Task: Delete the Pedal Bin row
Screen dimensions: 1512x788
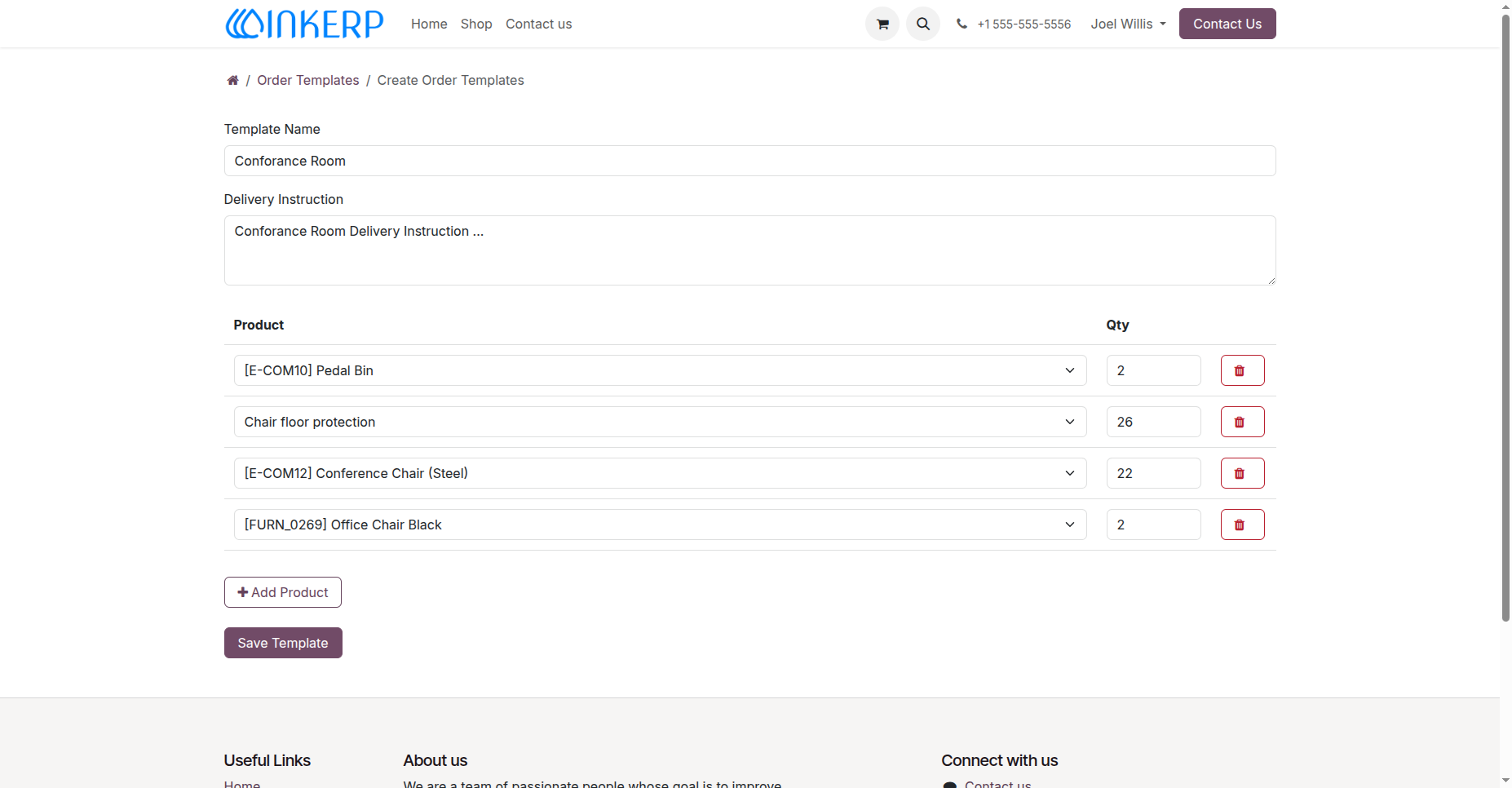Action: pos(1242,370)
